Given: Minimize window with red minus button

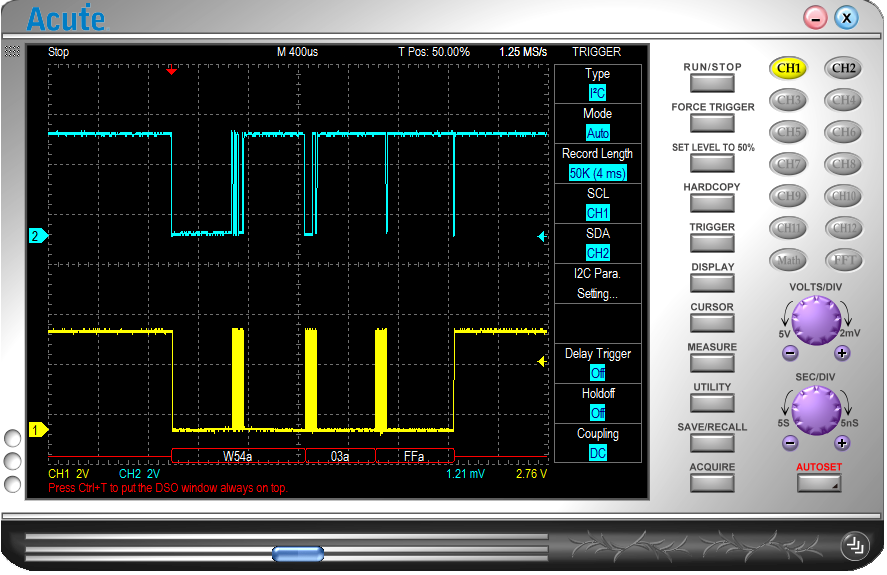Looking at the screenshot, I should (815, 18).
